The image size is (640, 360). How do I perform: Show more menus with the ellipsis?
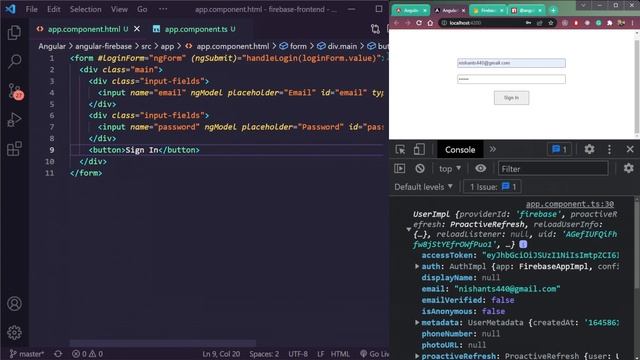click(x=163, y=9)
